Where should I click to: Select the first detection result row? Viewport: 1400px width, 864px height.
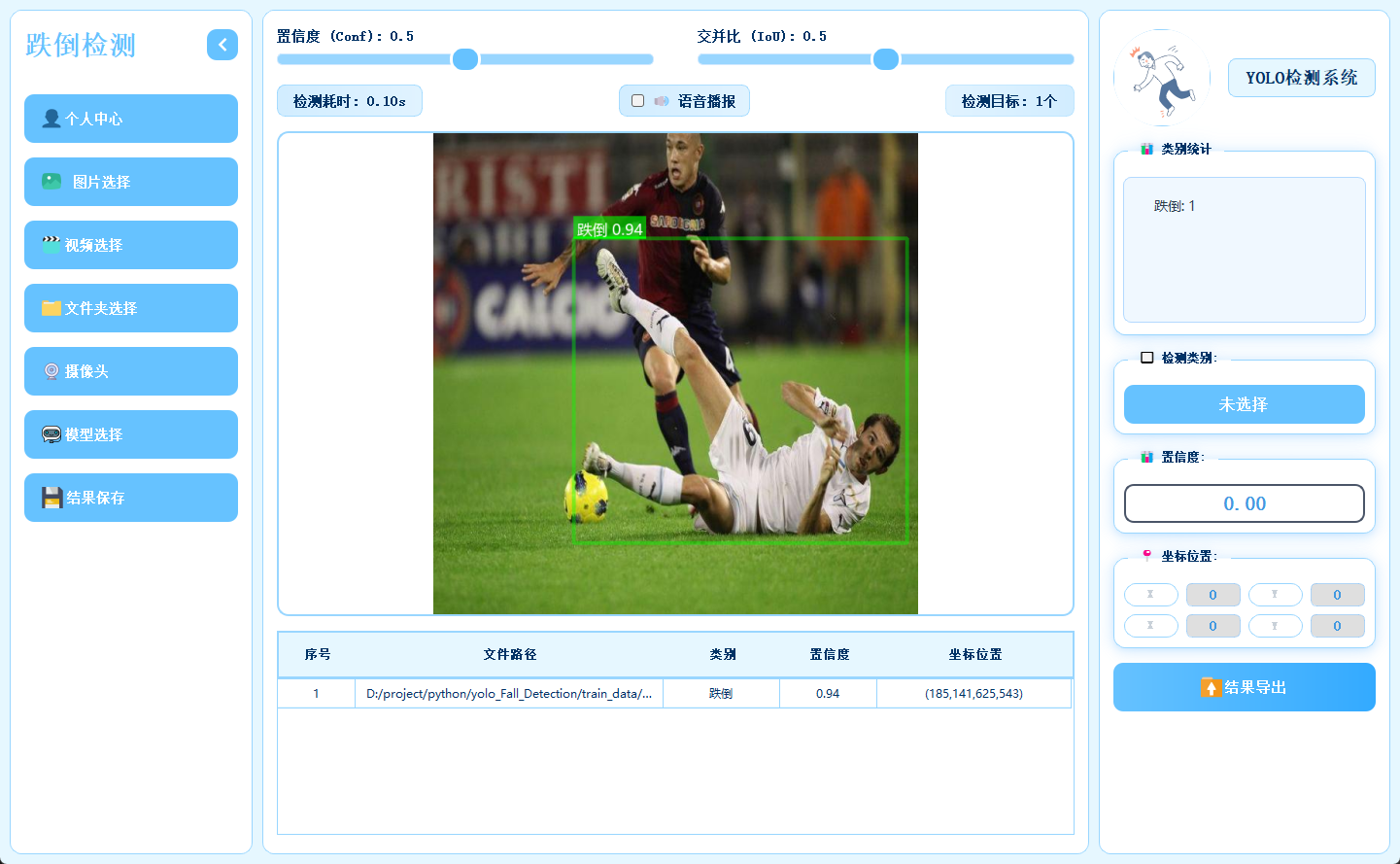click(674, 694)
